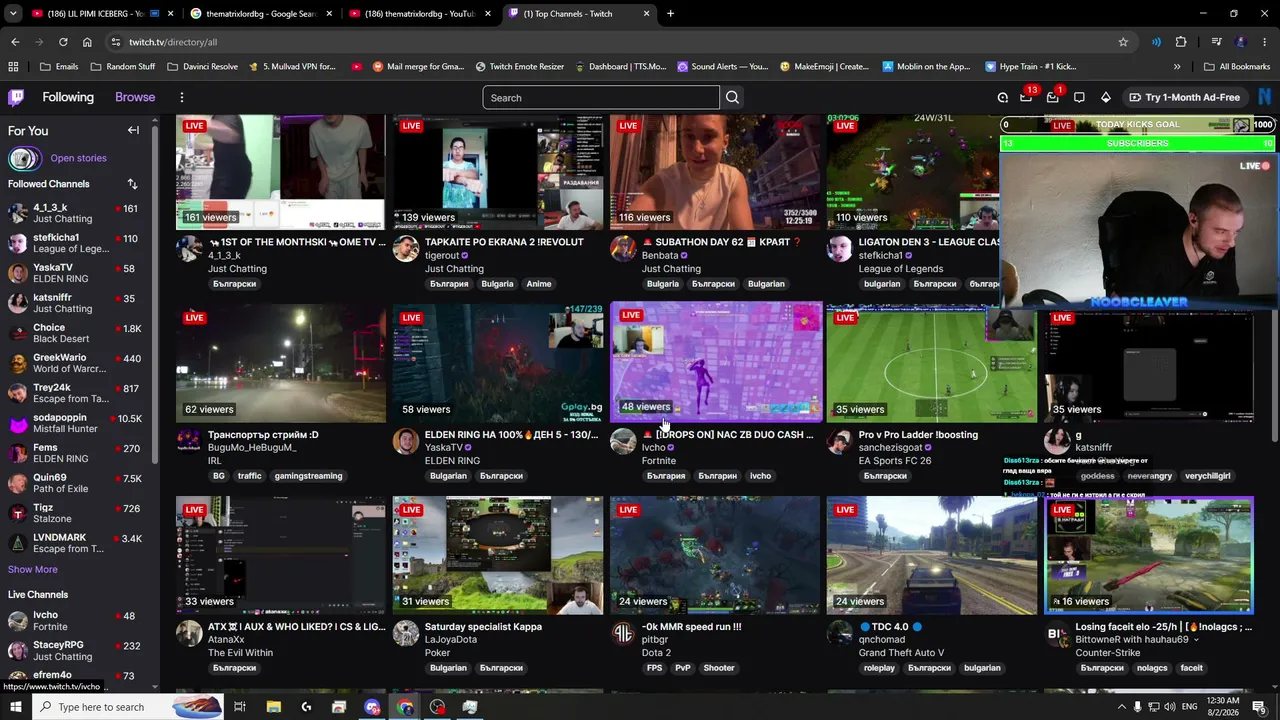Open All Bookmarks folder
Image resolution: width=1280 pixels, height=720 pixels.
click(x=1237, y=67)
